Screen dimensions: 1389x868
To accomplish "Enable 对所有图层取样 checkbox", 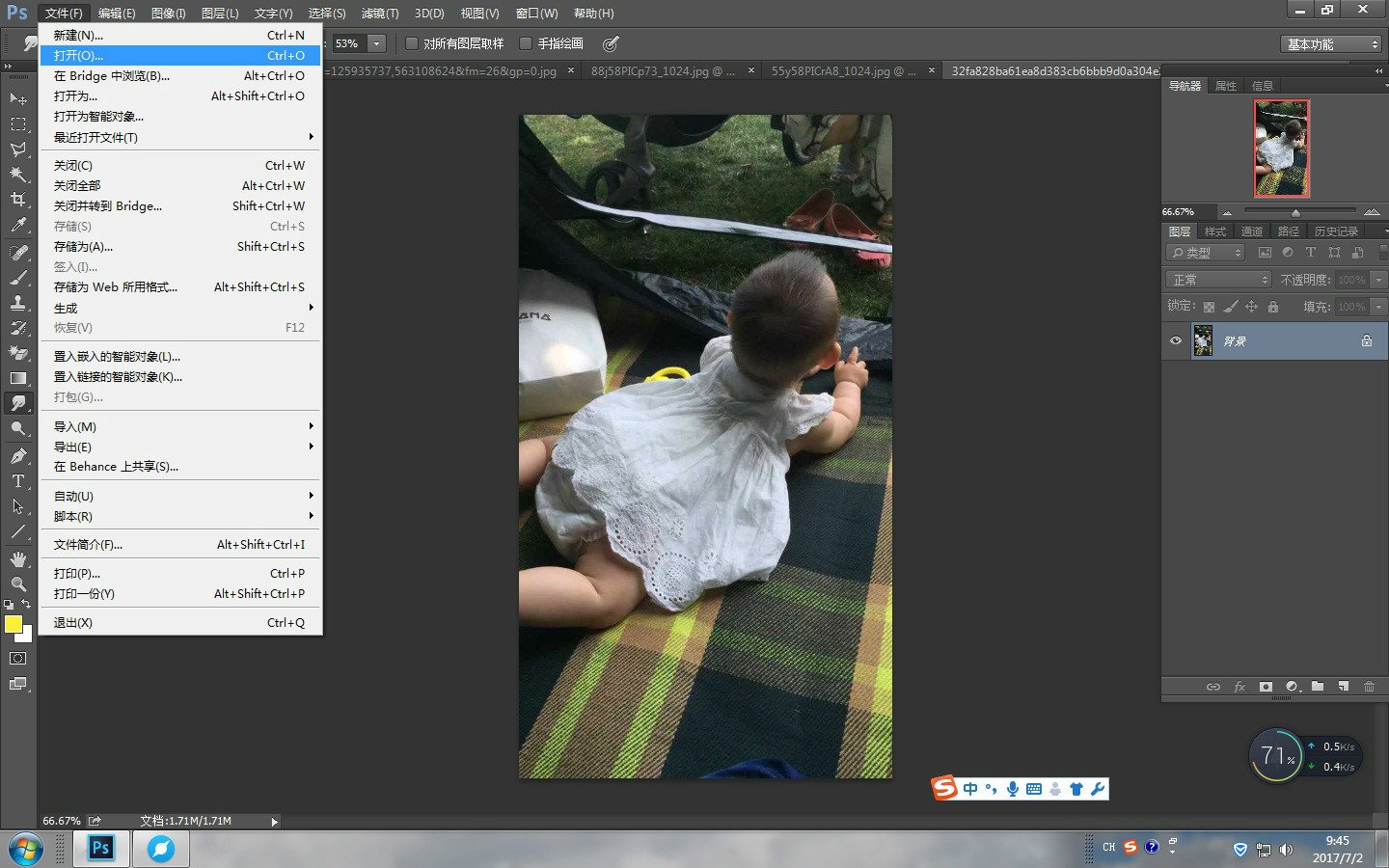I will point(412,43).
